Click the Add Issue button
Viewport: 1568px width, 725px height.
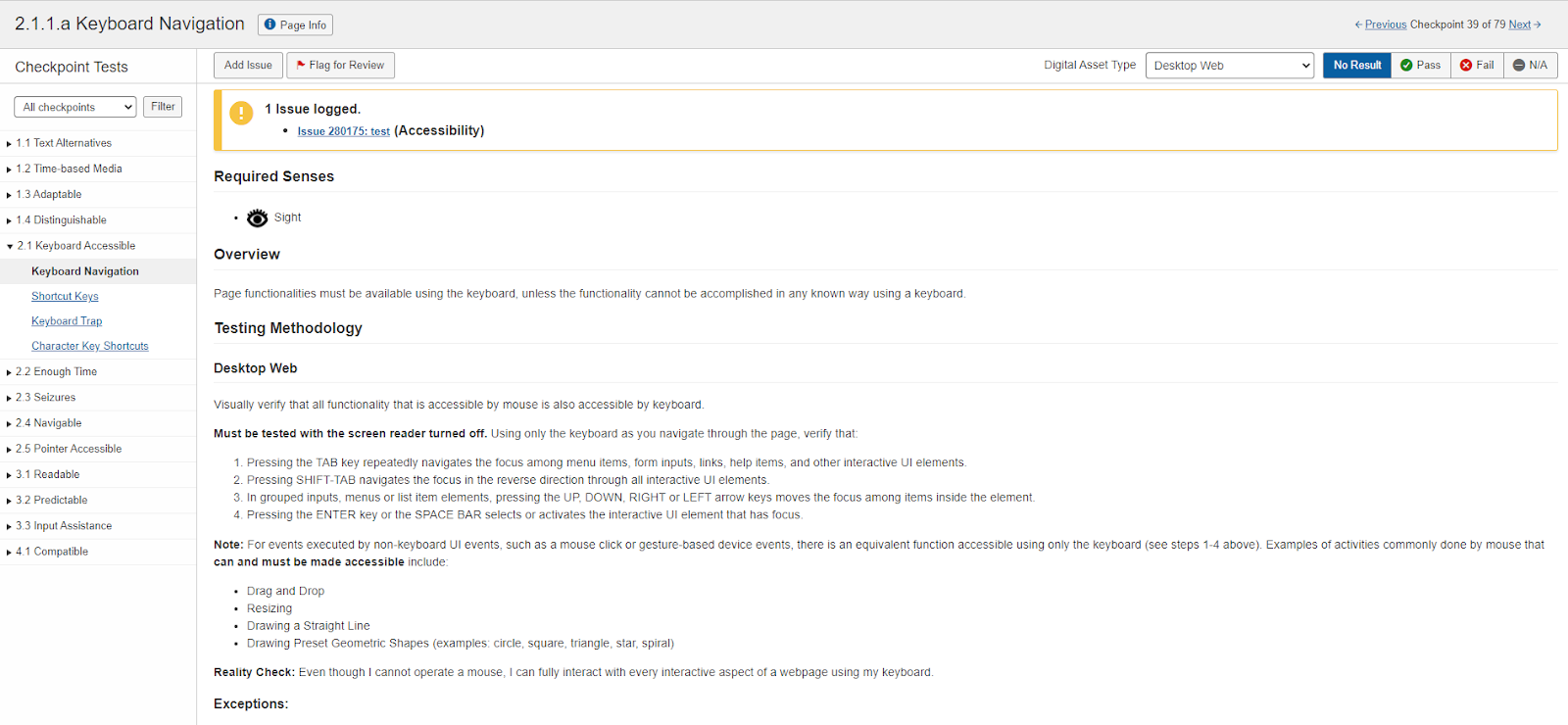tap(248, 66)
